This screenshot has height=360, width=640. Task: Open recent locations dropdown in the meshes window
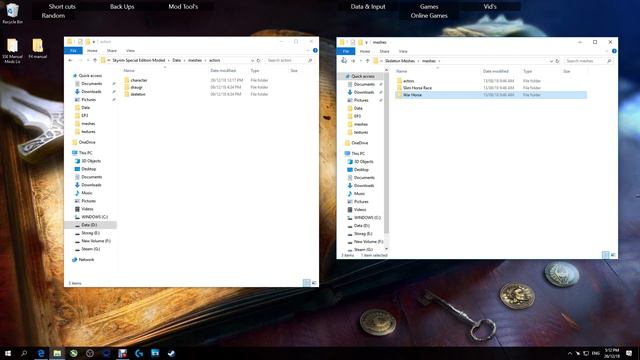click(361, 61)
